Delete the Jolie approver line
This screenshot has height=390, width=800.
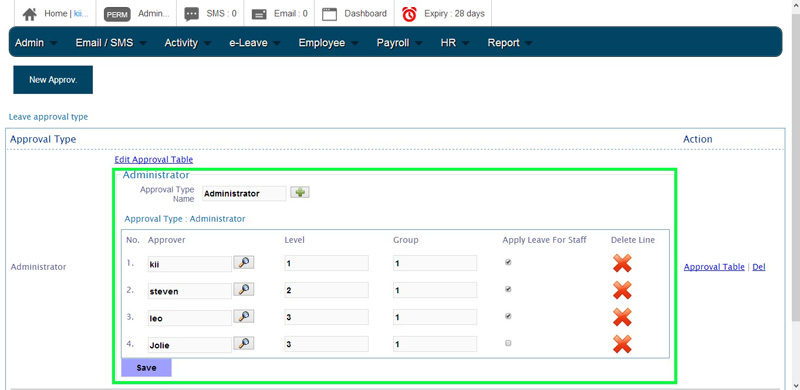pos(622,344)
